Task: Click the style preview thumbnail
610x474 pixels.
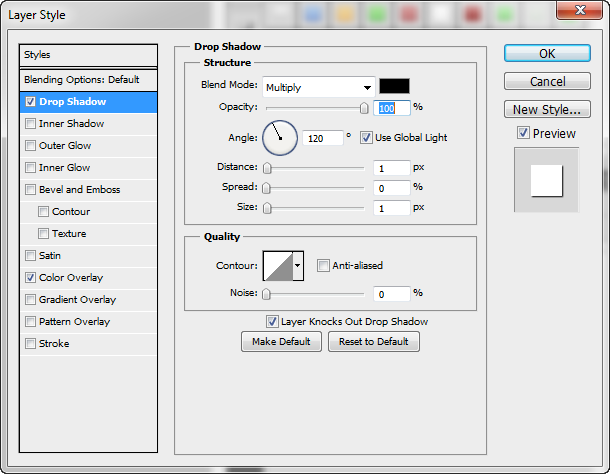Action: coord(546,180)
